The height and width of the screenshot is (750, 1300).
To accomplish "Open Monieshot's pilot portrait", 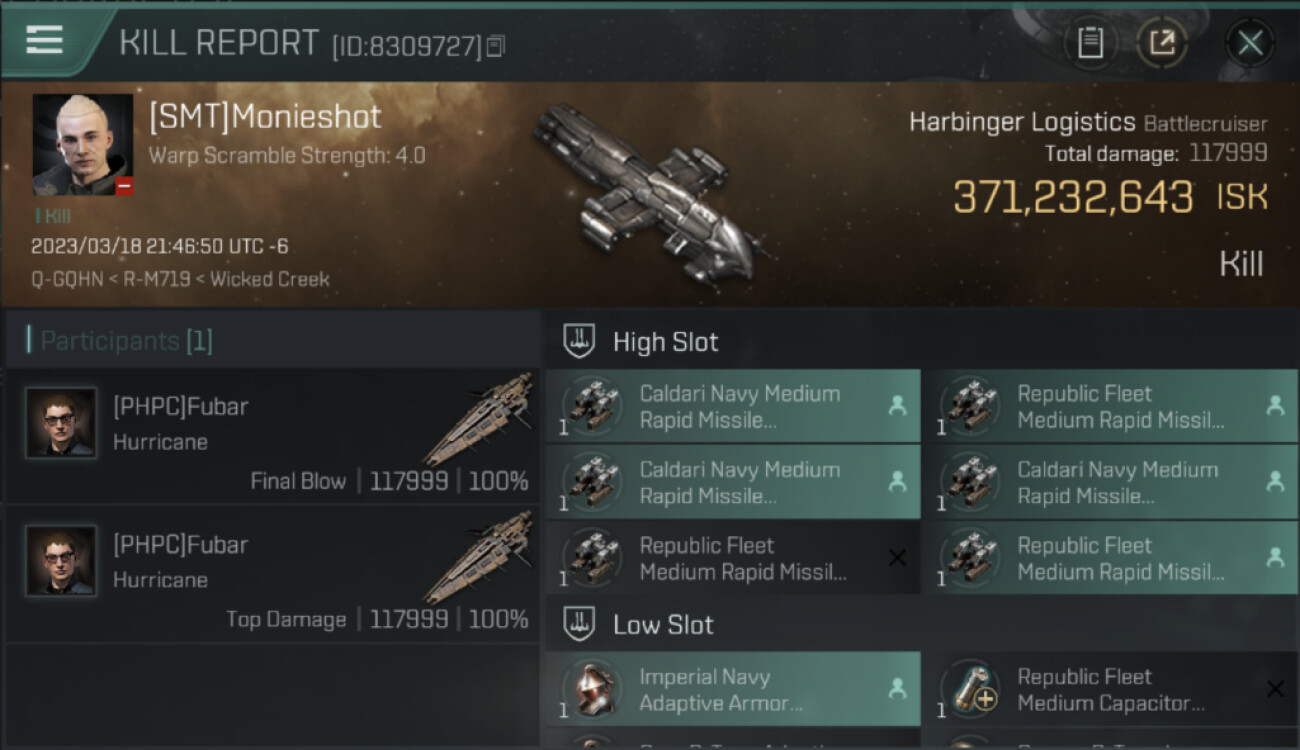I will click(82, 145).
